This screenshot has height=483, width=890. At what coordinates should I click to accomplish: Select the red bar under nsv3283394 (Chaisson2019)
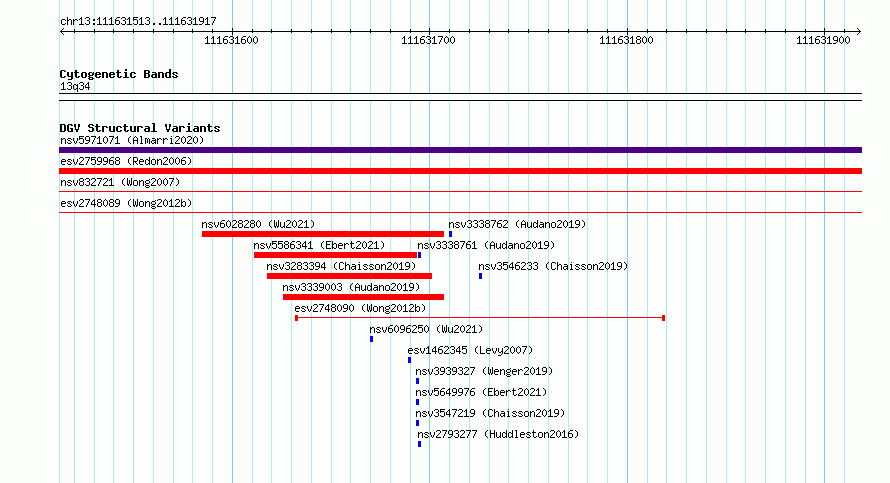click(x=349, y=276)
